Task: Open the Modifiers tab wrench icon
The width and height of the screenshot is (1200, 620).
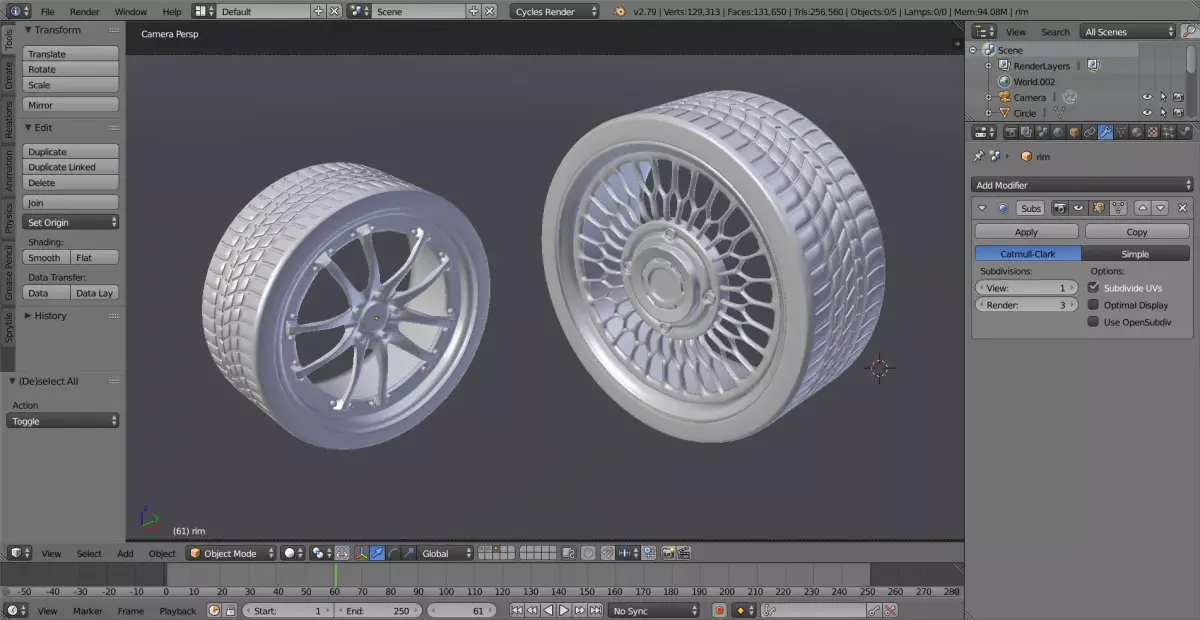Action: click(1105, 132)
